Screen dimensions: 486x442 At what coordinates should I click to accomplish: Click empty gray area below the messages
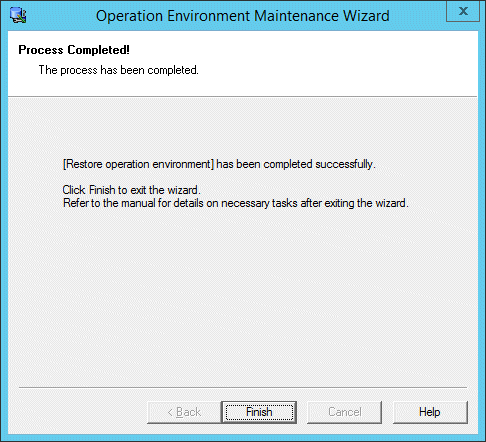coord(243,293)
